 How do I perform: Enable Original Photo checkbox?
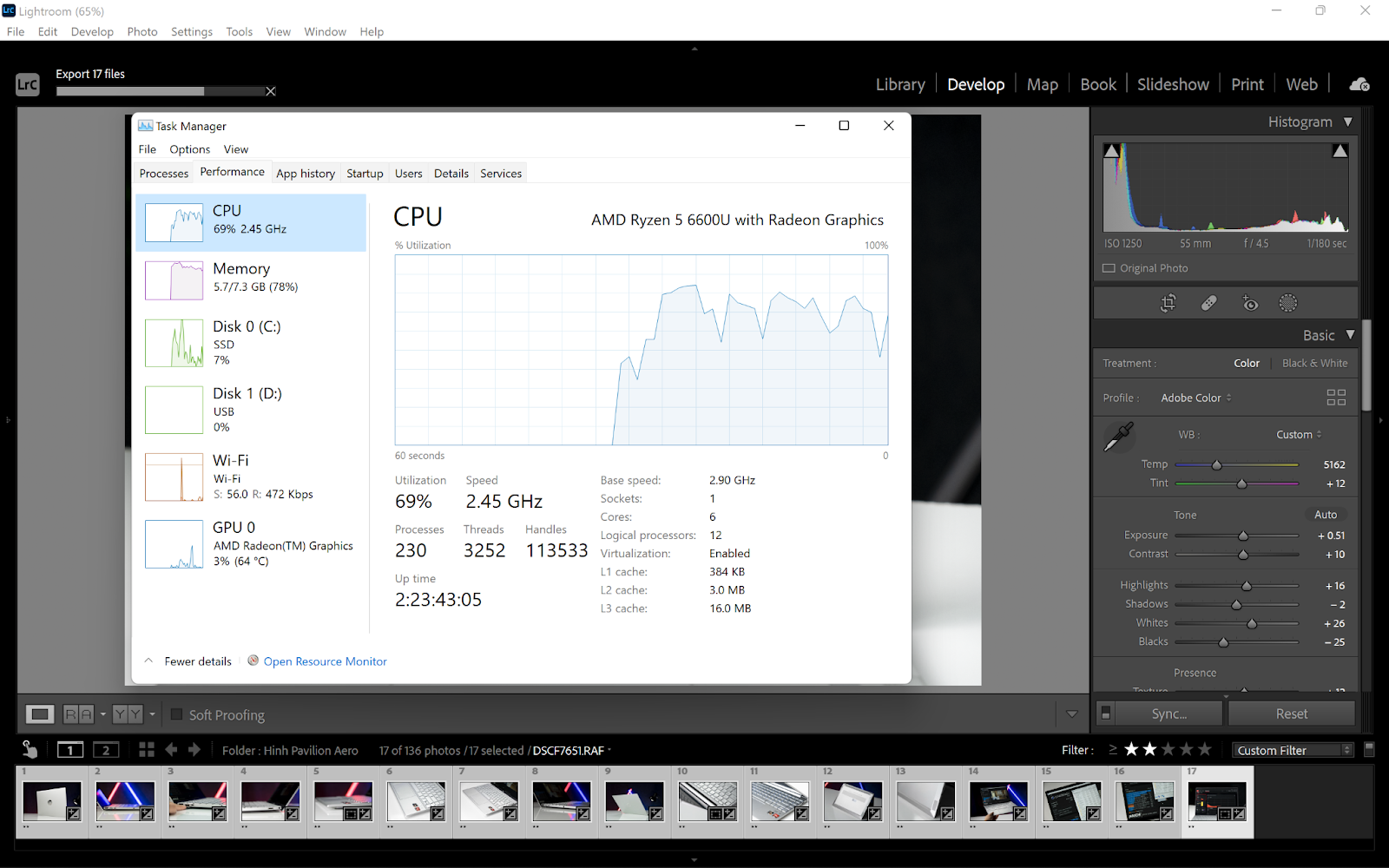click(x=1109, y=268)
